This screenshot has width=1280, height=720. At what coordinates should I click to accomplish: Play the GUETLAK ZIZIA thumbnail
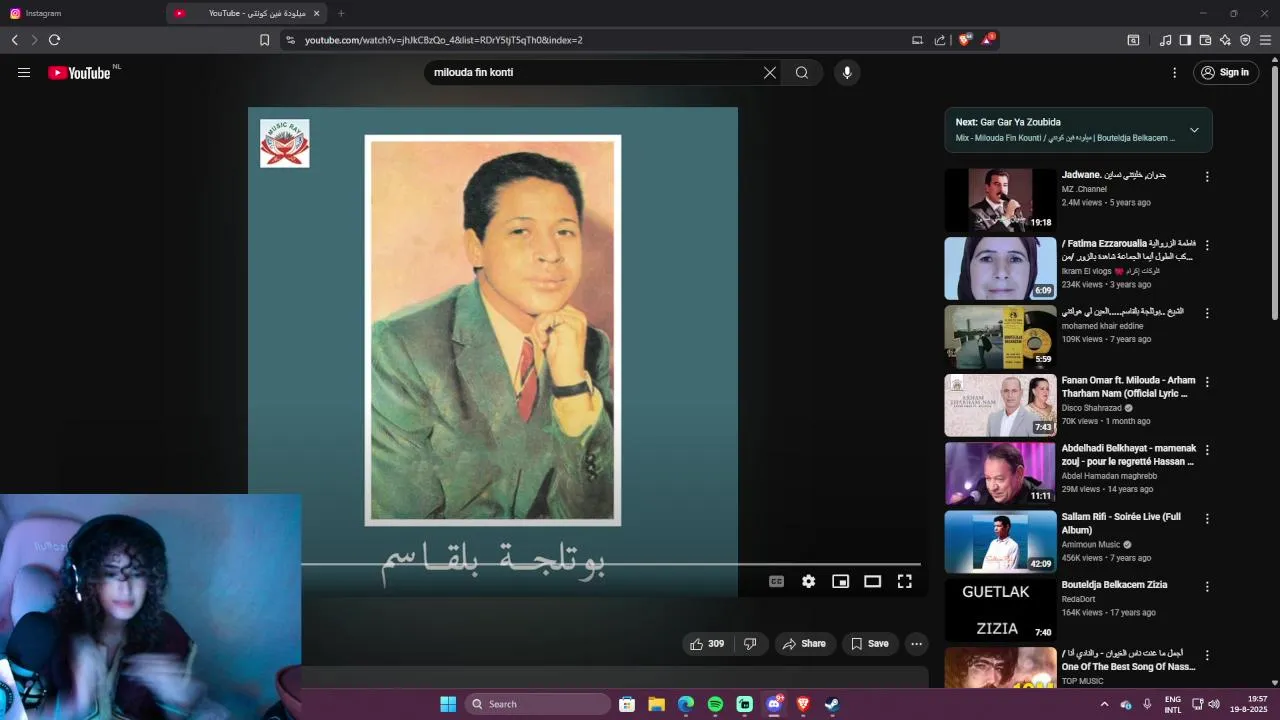1000,610
